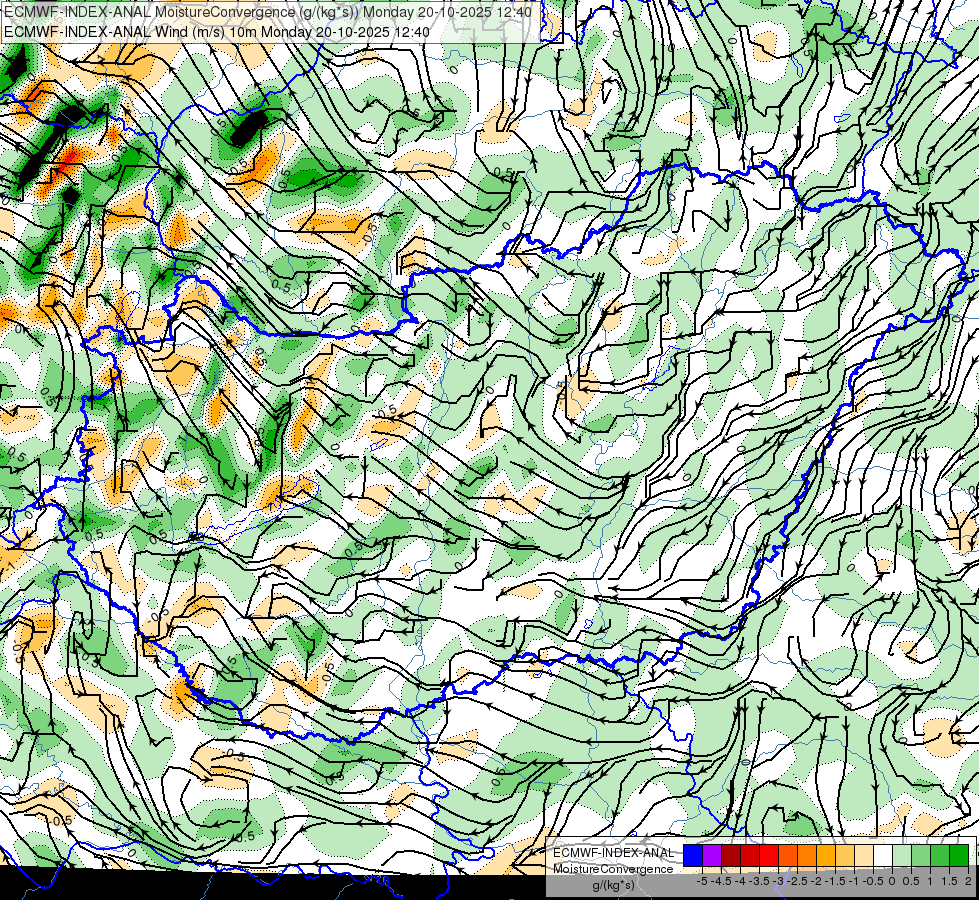The height and width of the screenshot is (900, 979).
Task: Pick the darkest green legend swatch
Action: (959, 855)
